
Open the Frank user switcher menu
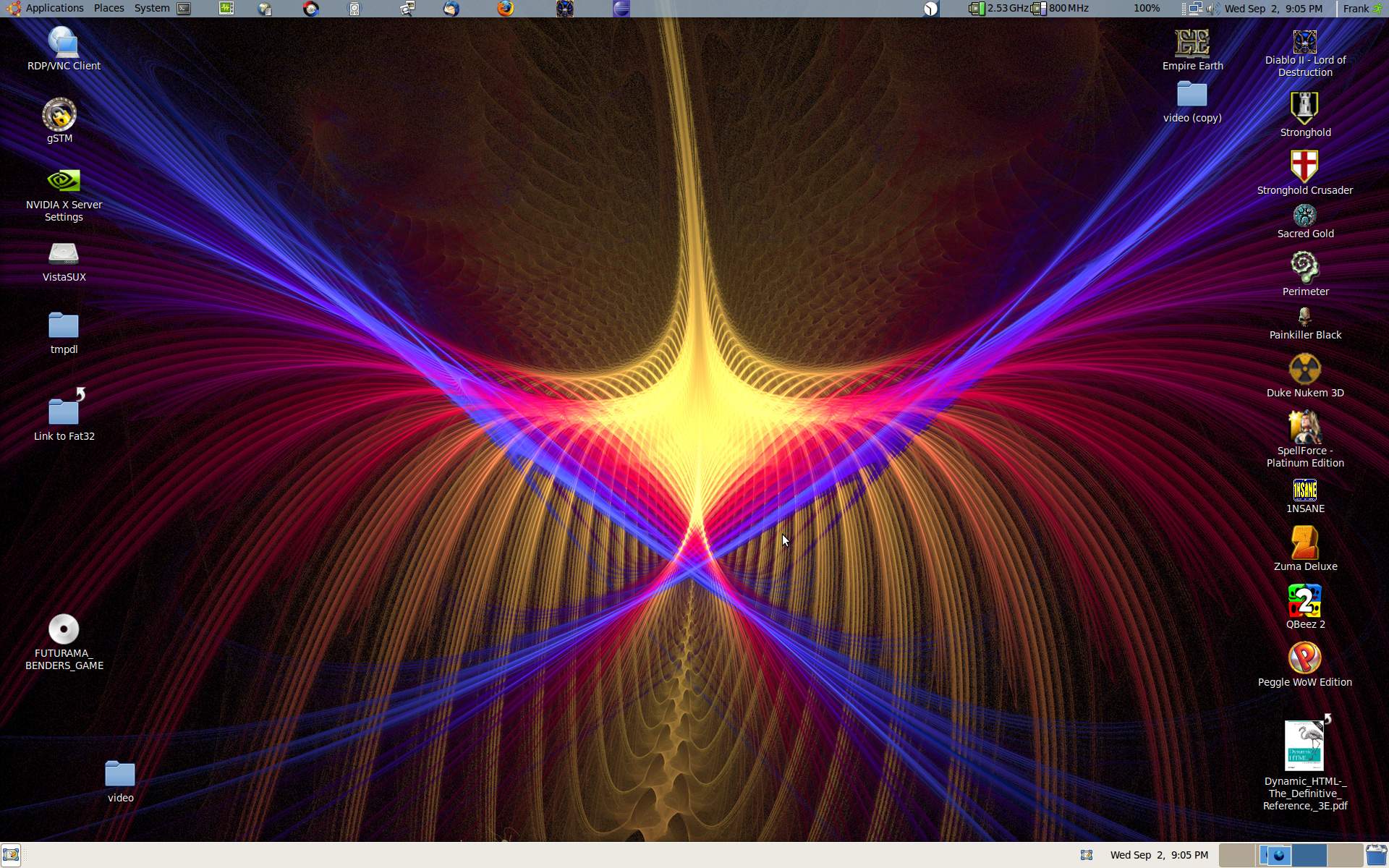[x=1362, y=9]
